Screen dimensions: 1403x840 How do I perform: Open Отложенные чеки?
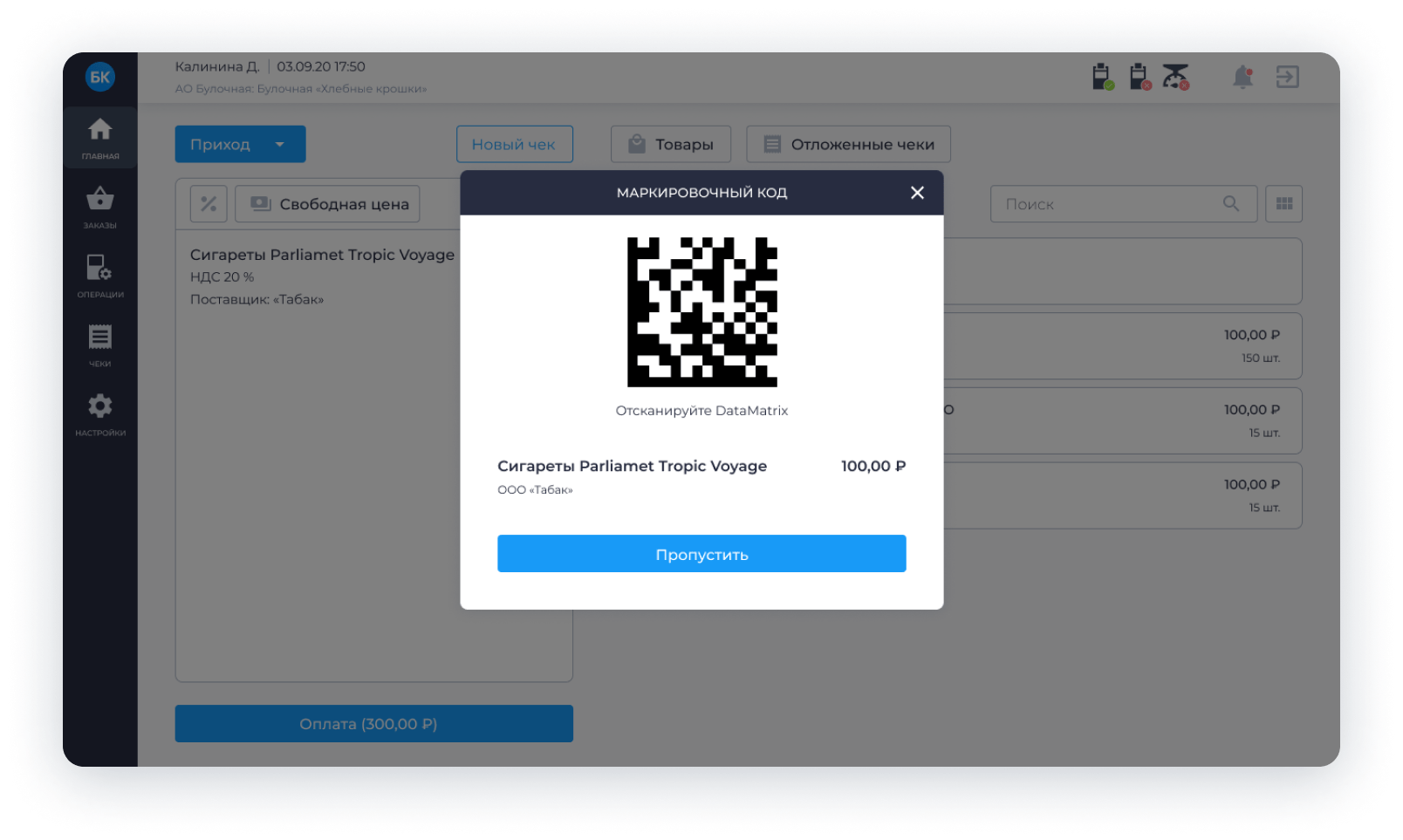click(x=848, y=144)
